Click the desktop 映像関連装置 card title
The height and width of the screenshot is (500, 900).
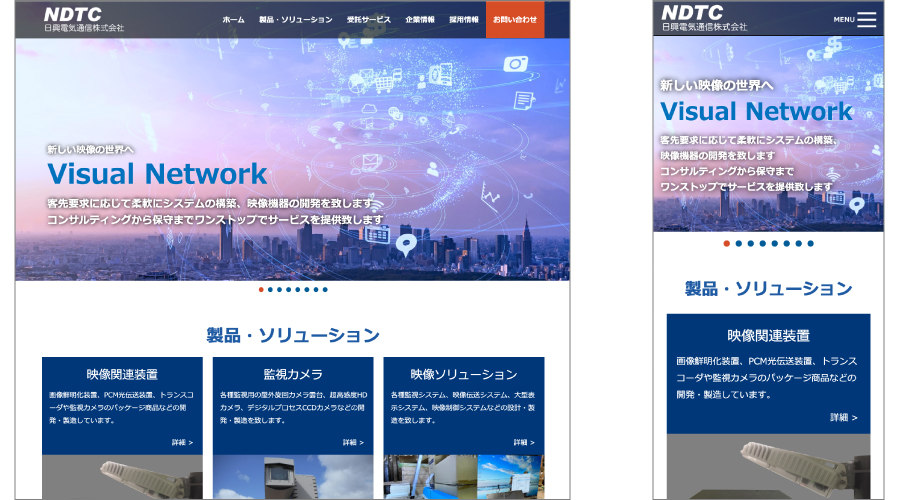point(122,374)
